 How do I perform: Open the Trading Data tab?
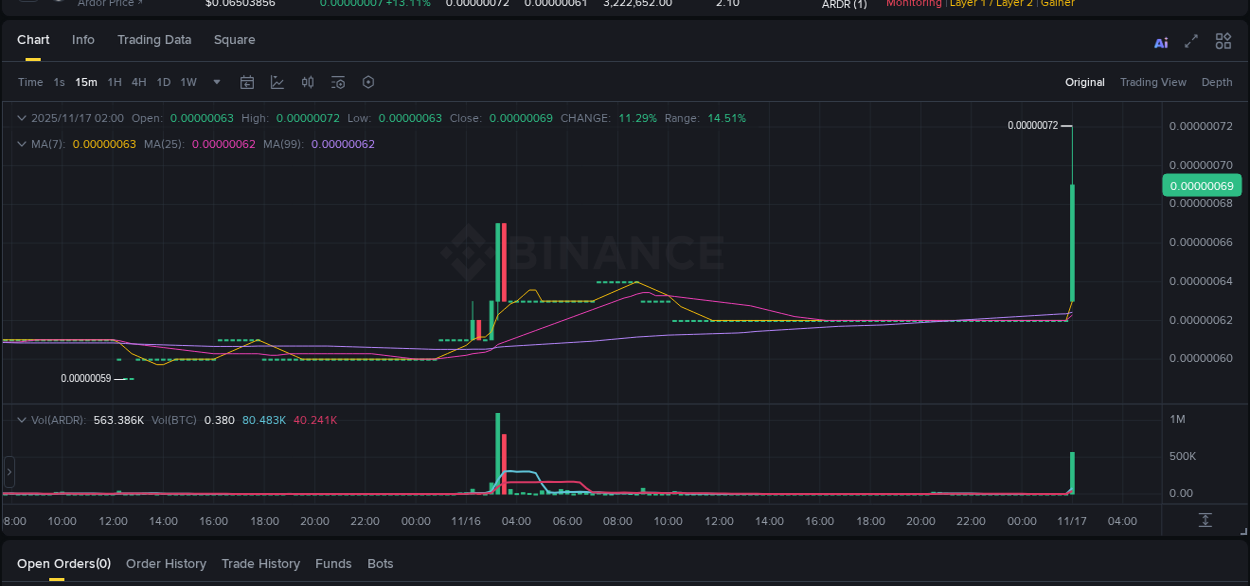coord(154,39)
